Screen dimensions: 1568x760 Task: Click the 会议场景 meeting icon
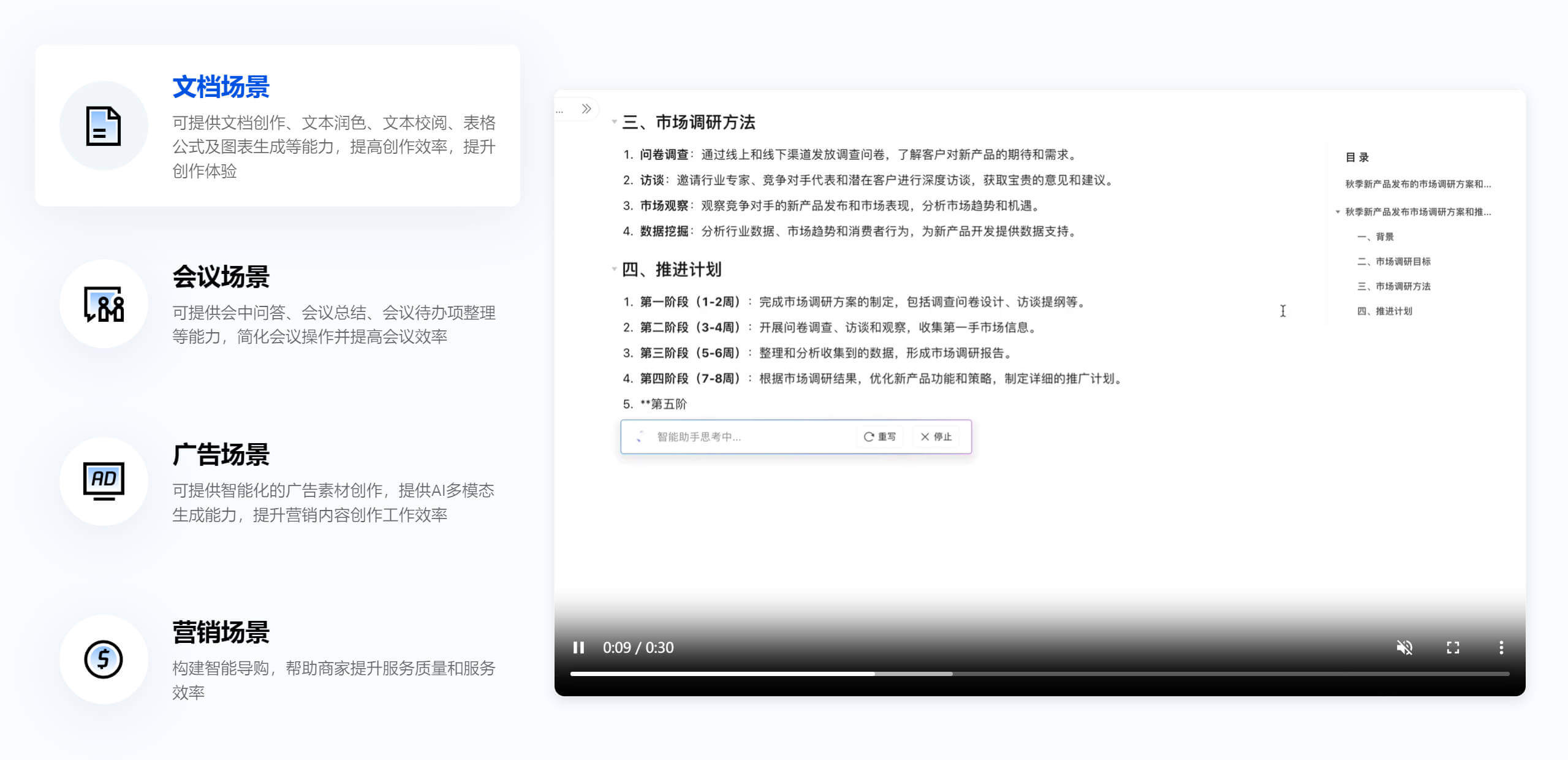pos(104,305)
